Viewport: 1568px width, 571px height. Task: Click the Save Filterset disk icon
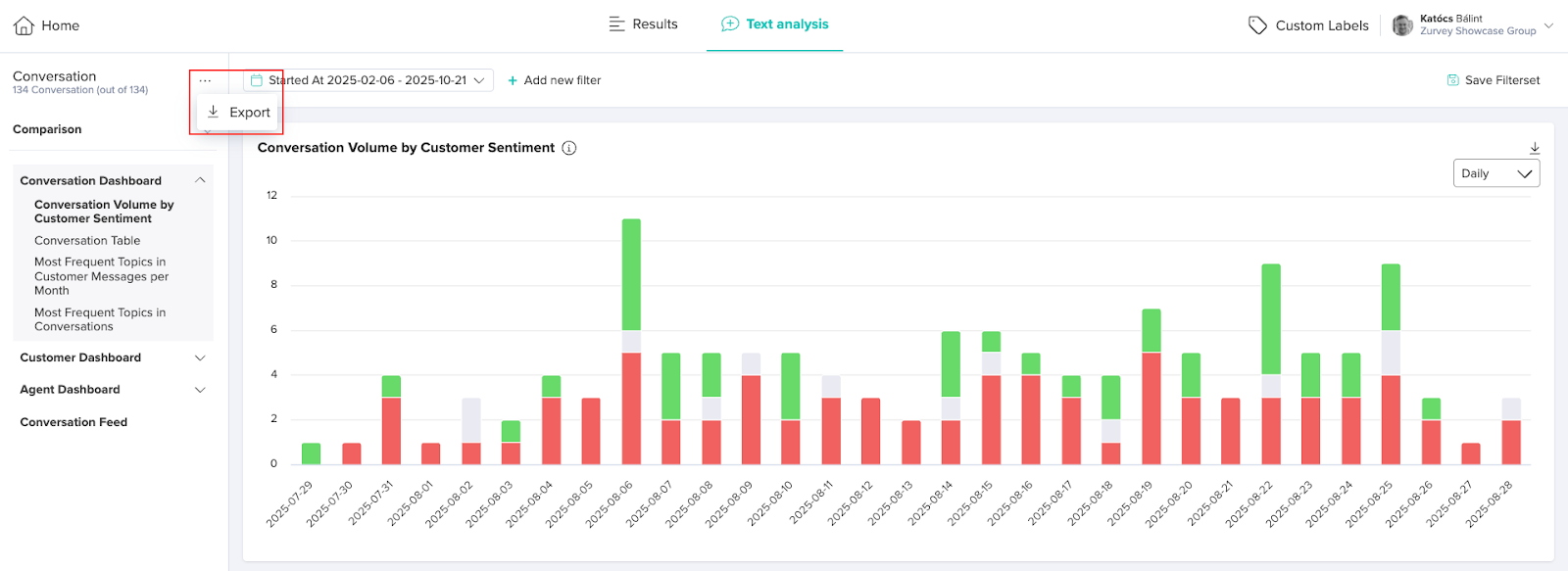[1453, 80]
